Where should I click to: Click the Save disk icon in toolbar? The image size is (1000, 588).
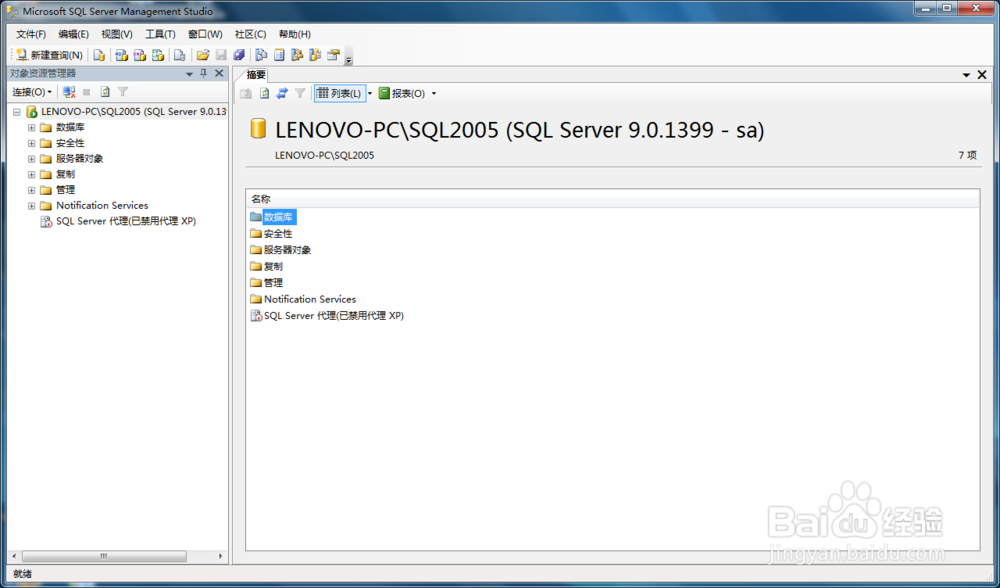pos(221,55)
